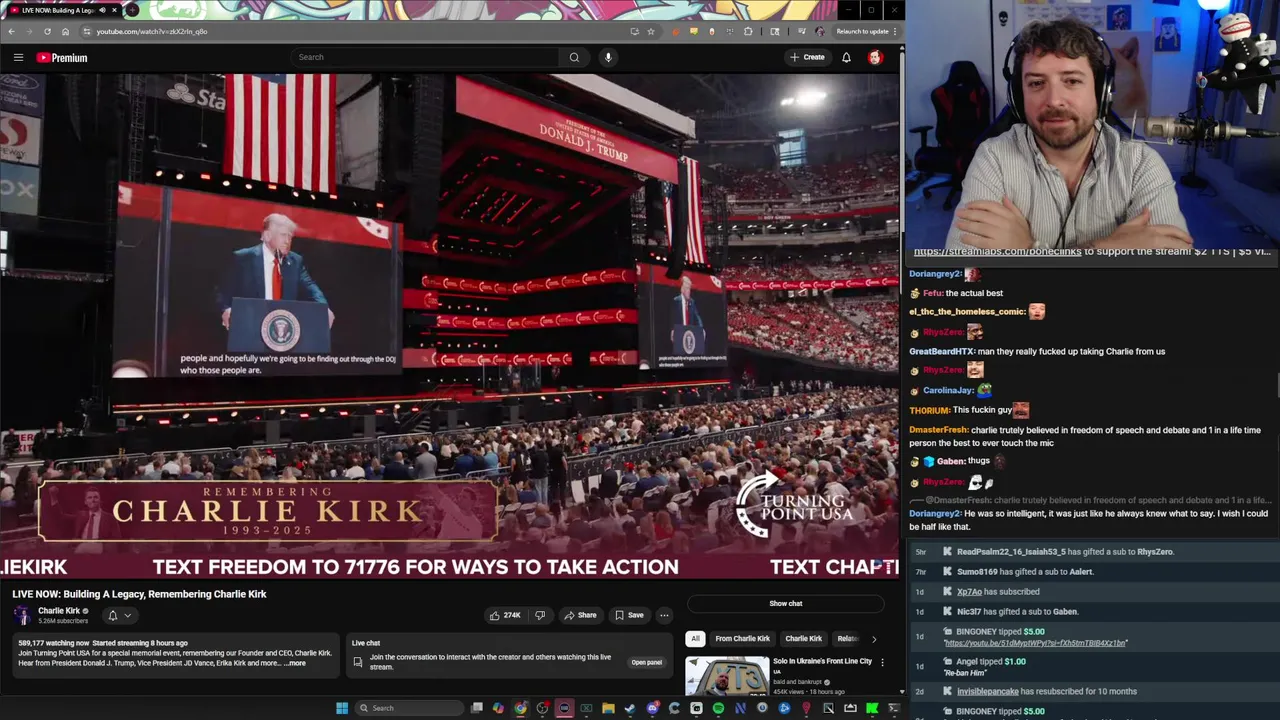Open File Explorer from the taskbar
This screenshot has width=1280, height=720.
click(608, 708)
